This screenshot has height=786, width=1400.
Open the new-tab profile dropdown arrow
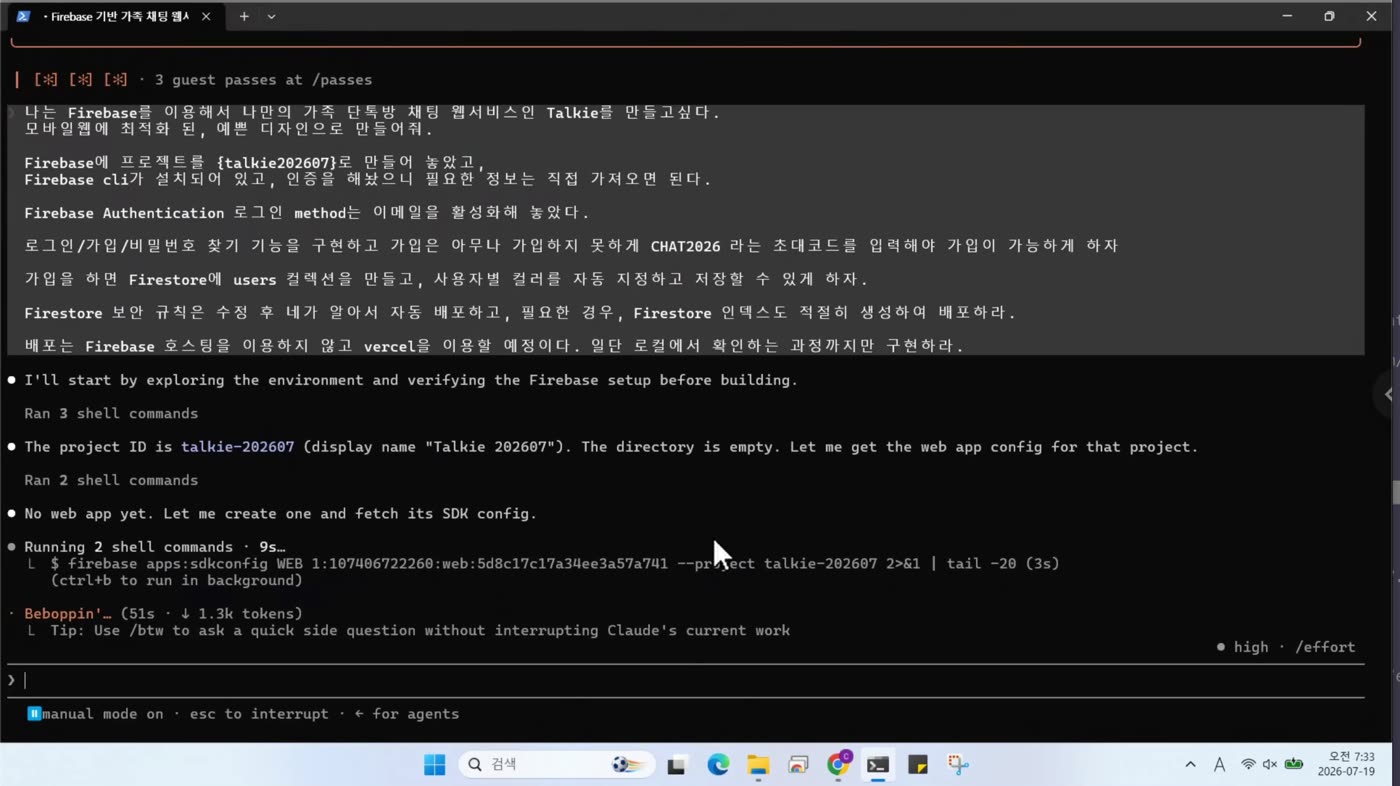271,16
